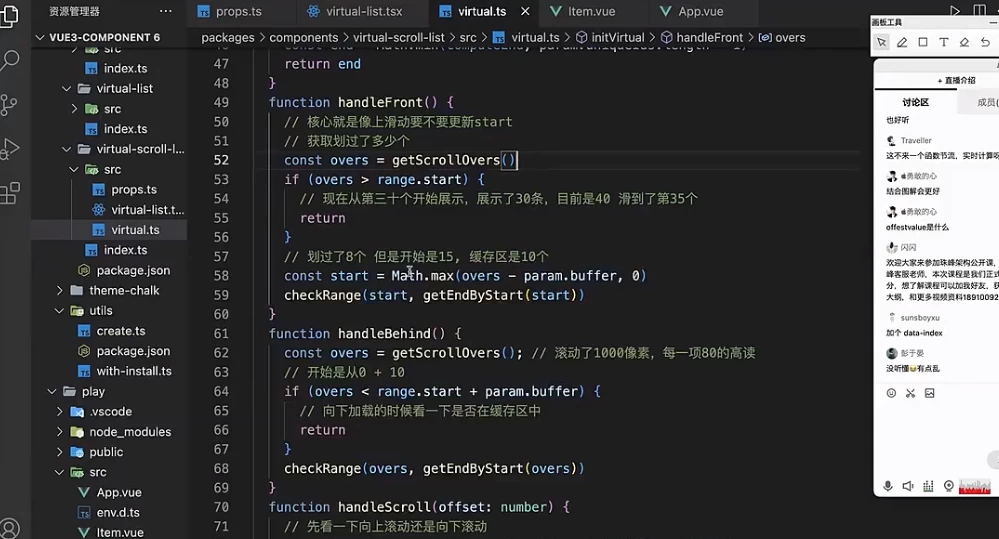999x539 pixels.
Task: Toggle the speaker sound in live panel
Action: pos(907,486)
